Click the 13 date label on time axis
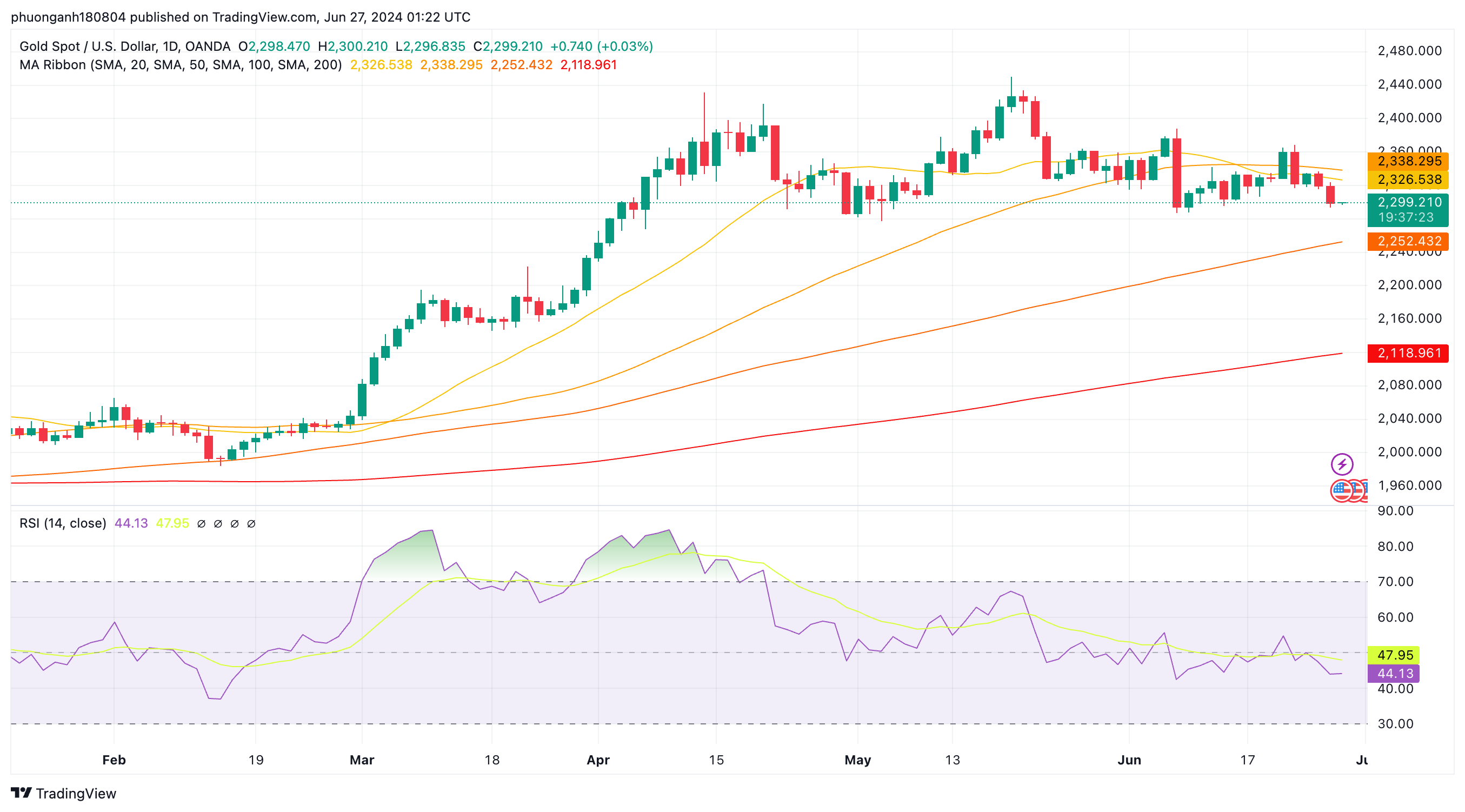 coord(952,760)
